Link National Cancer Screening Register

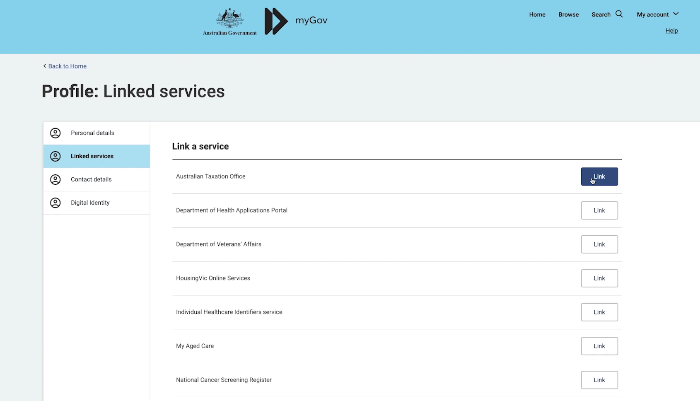tap(599, 380)
